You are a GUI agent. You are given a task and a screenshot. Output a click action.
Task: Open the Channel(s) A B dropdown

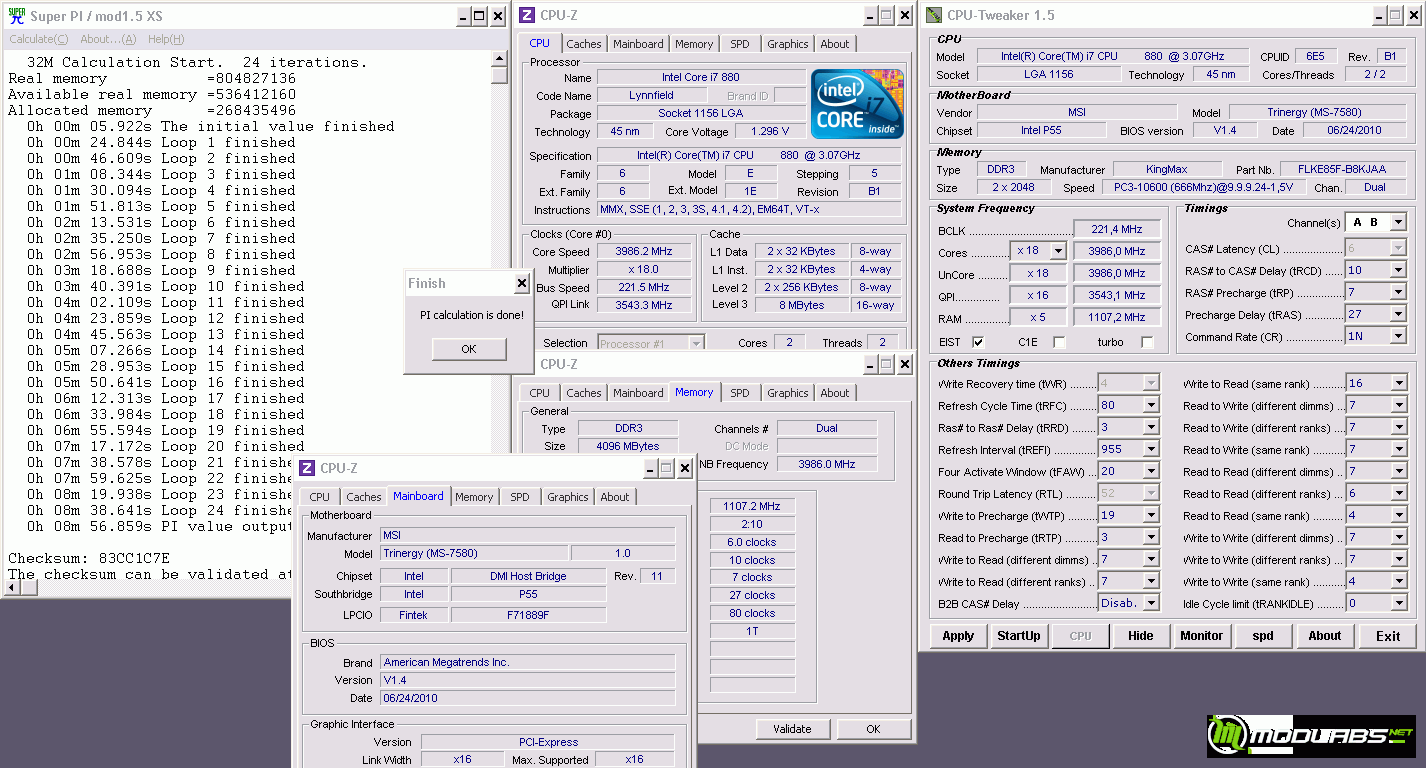(x=1398, y=222)
